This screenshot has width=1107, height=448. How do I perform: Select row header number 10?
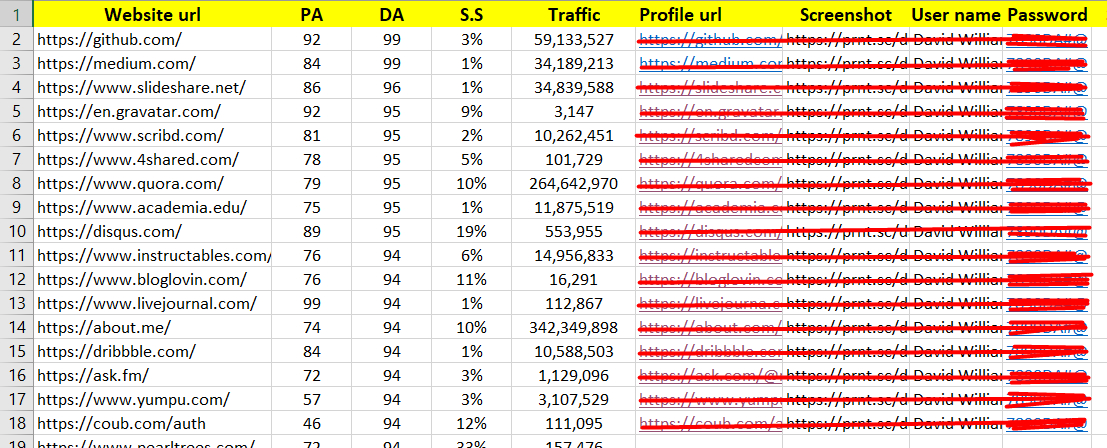[x=16, y=231]
